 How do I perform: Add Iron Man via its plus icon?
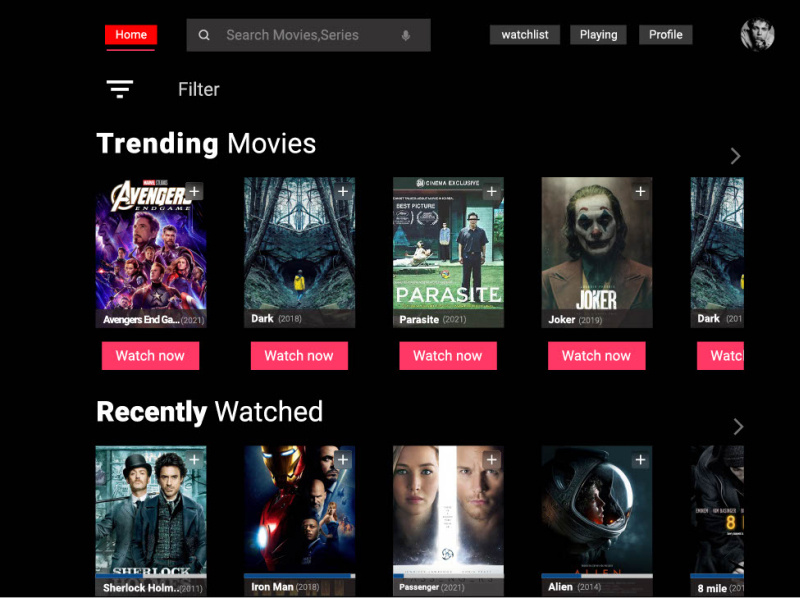343,458
